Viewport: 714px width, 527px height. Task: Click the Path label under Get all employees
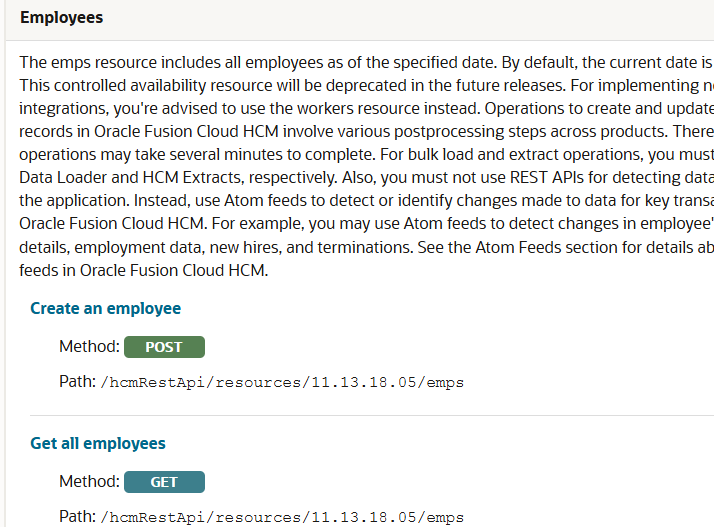77,517
